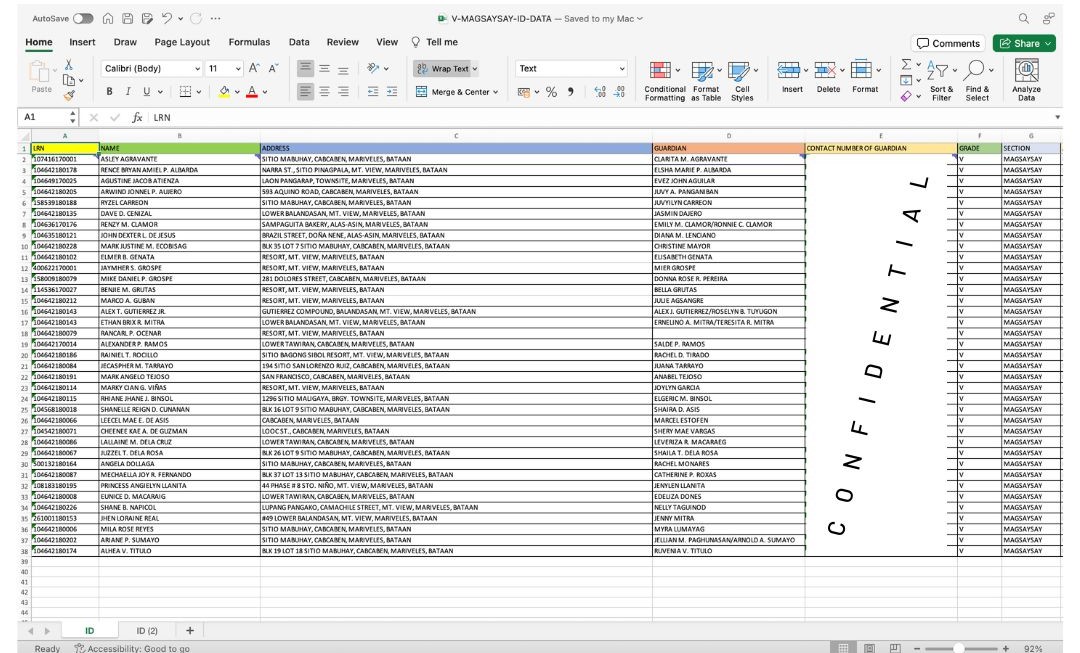
Task: Toggle Underline formatting
Action: [x=147, y=92]
